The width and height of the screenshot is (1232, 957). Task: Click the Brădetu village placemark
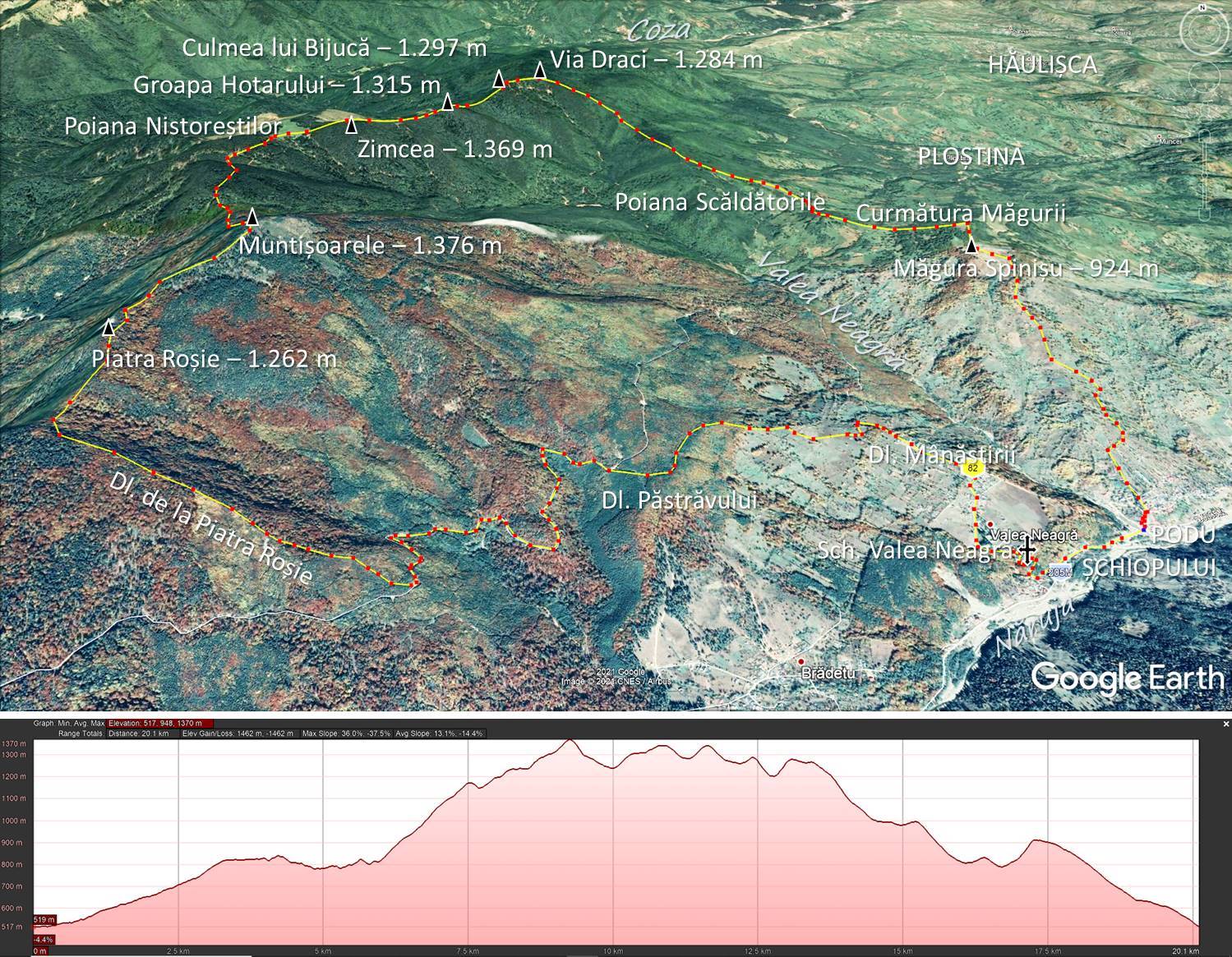801,660
